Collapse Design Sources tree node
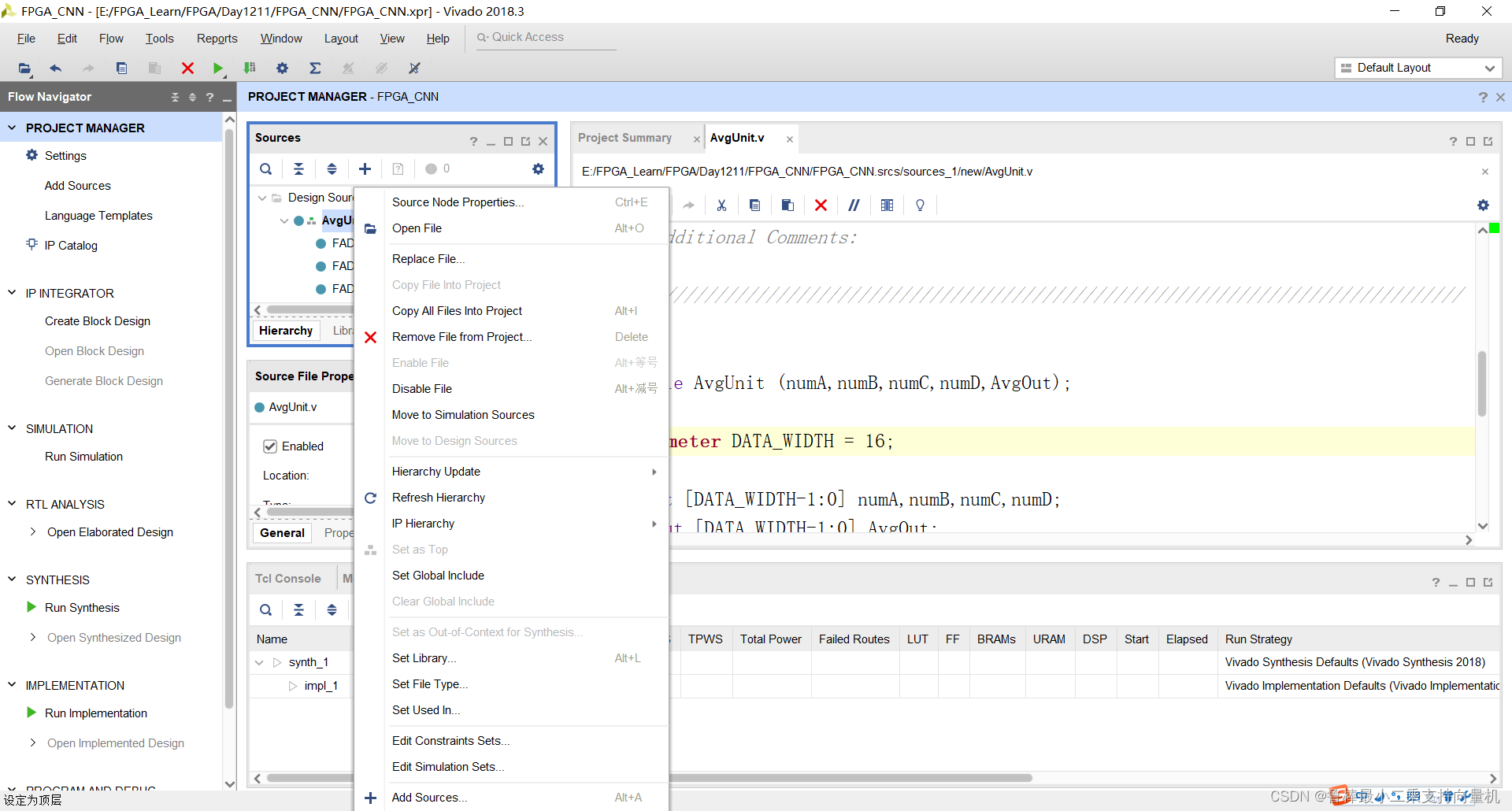This screenshot has height=811, width=1512. tap(262, 198)
